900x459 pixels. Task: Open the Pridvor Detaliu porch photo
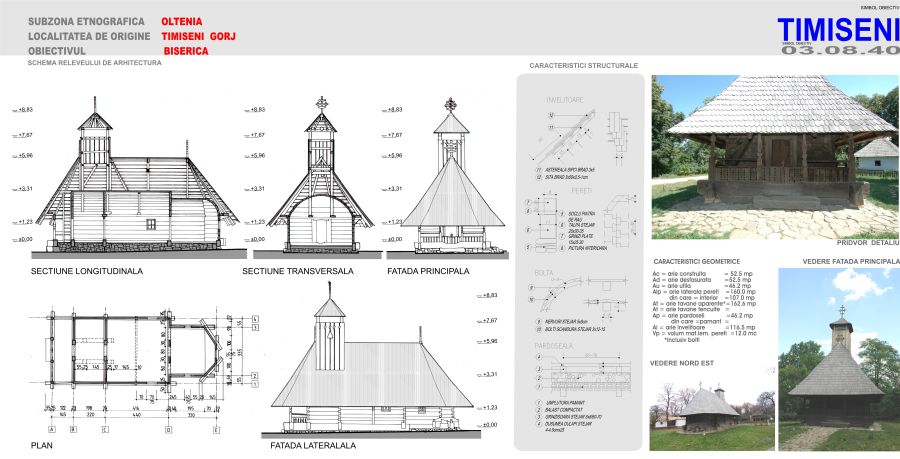tap(775, 155)
